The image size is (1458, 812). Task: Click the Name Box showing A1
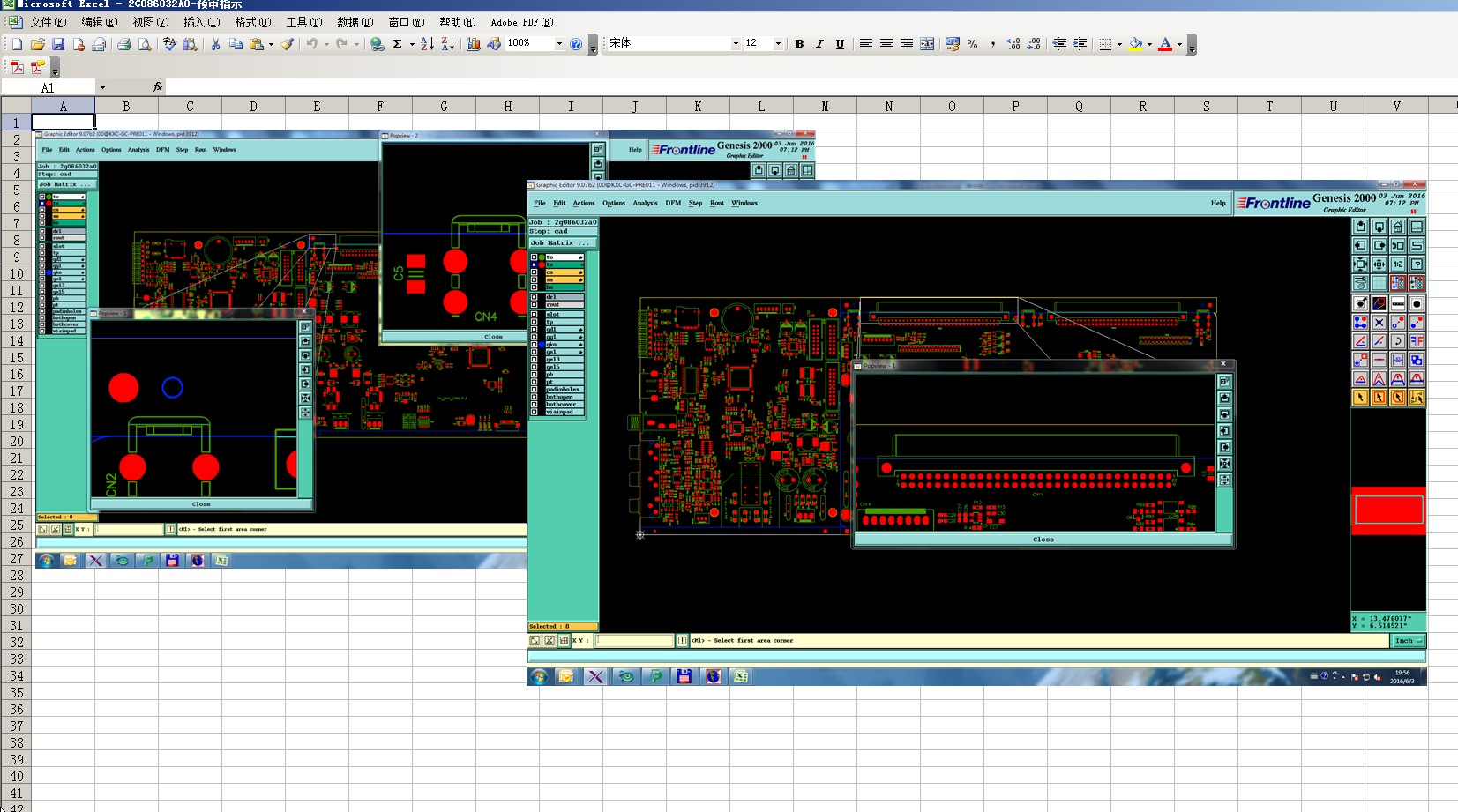click(x=48, y=87)
